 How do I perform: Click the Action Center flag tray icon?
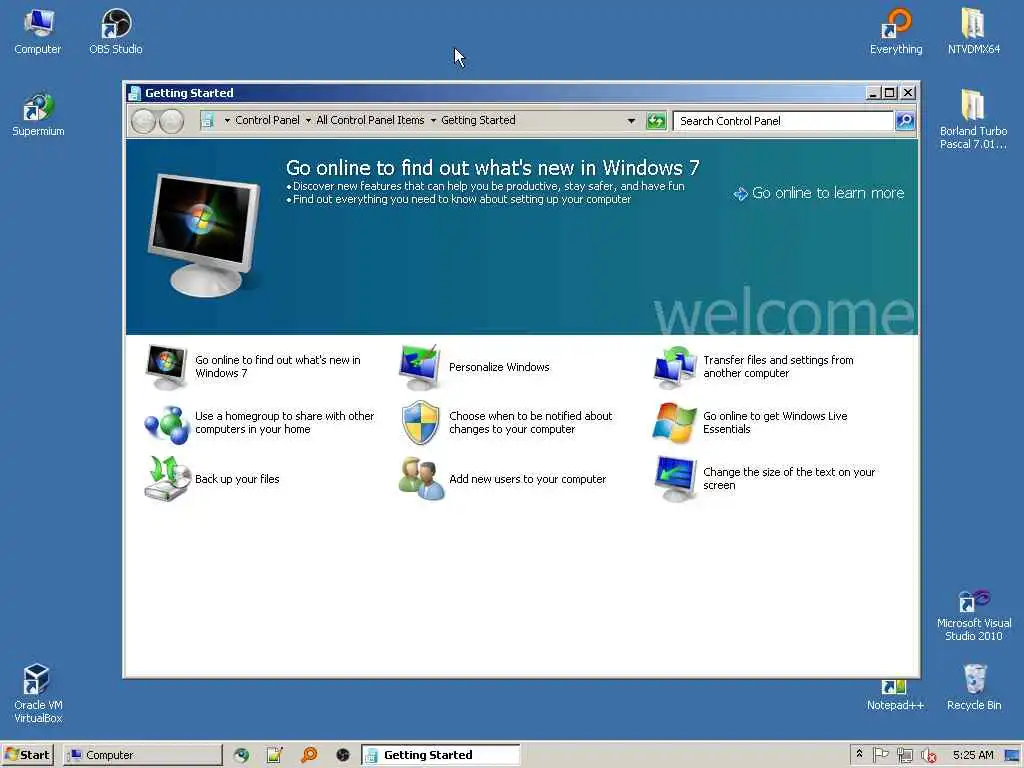[880, 755]
